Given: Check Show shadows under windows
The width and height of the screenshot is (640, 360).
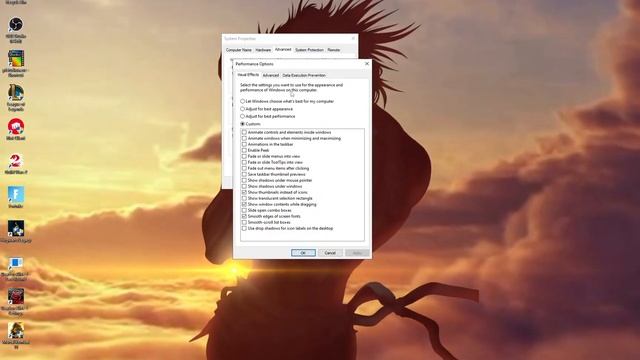Looking at the screenshot, I should (x=244, y=186).
